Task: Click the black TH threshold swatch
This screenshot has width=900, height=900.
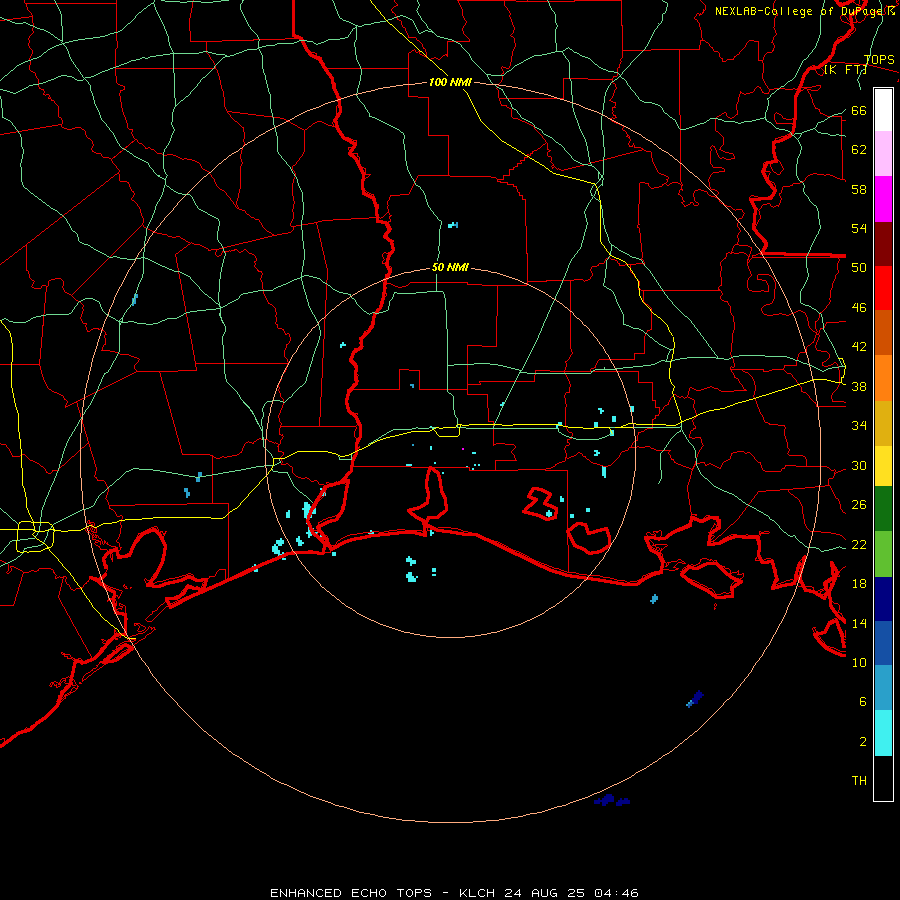Action: click(883, 778)
